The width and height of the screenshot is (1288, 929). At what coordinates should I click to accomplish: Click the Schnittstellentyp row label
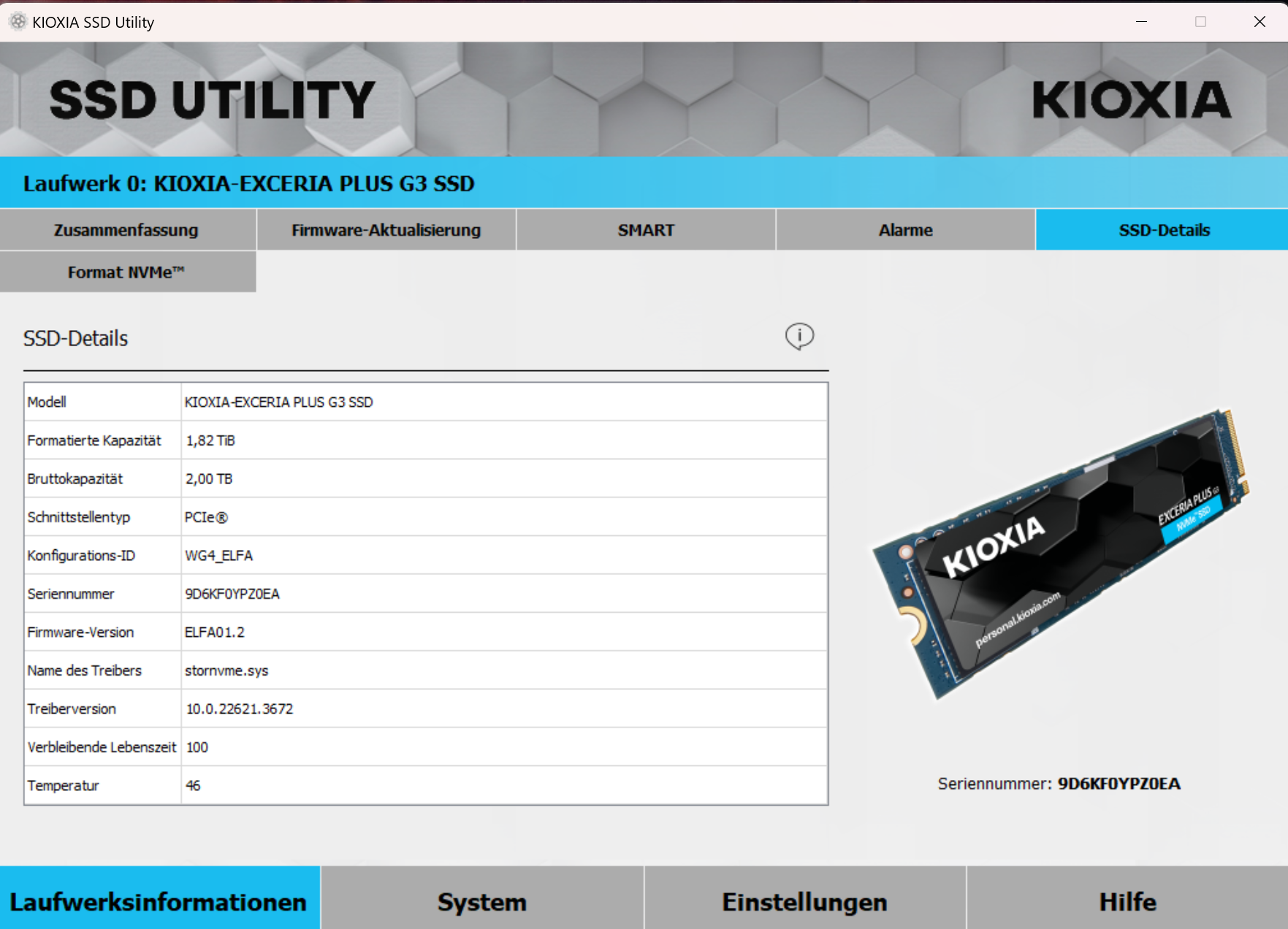79,517
